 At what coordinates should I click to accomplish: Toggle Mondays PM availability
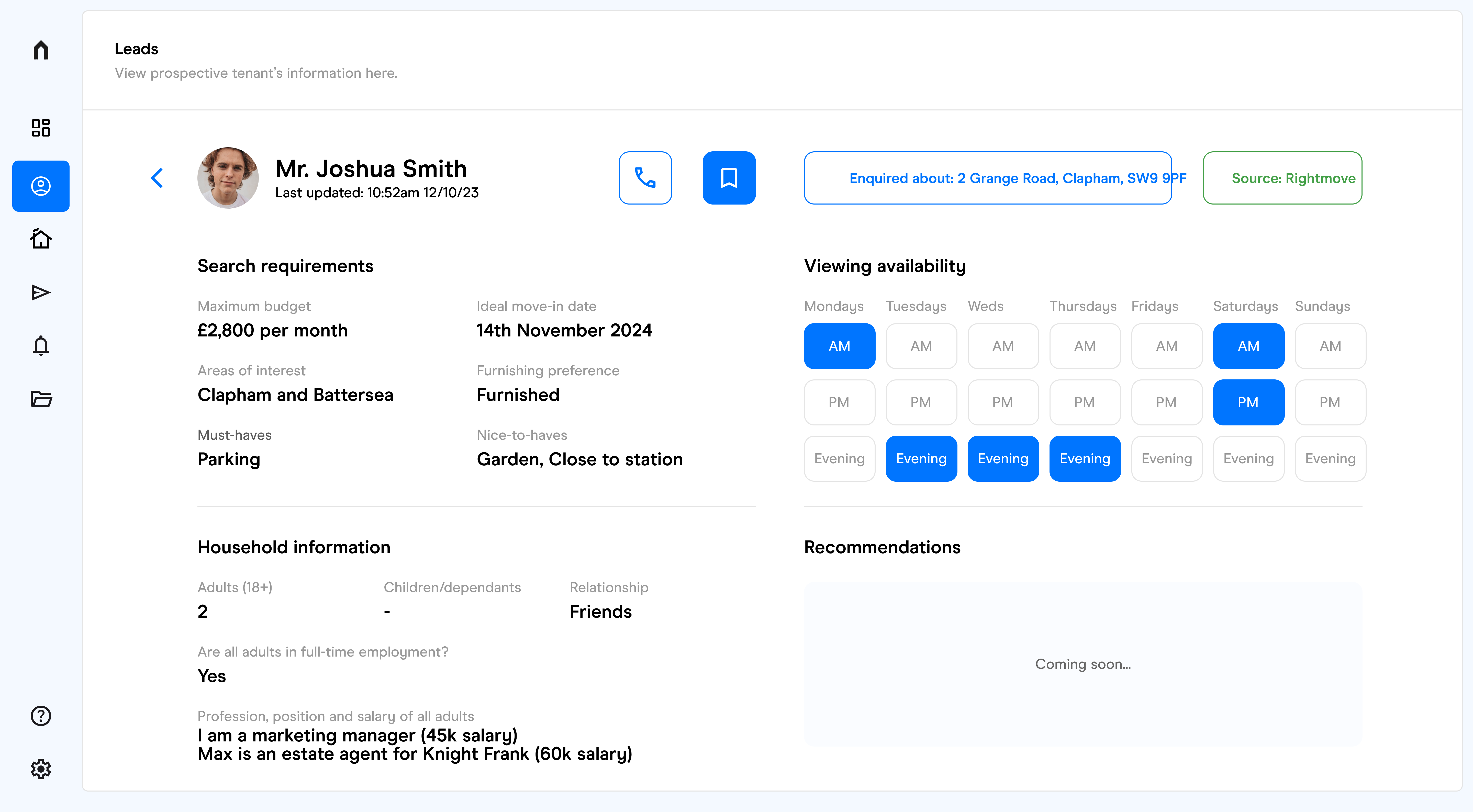click(839, 403)
